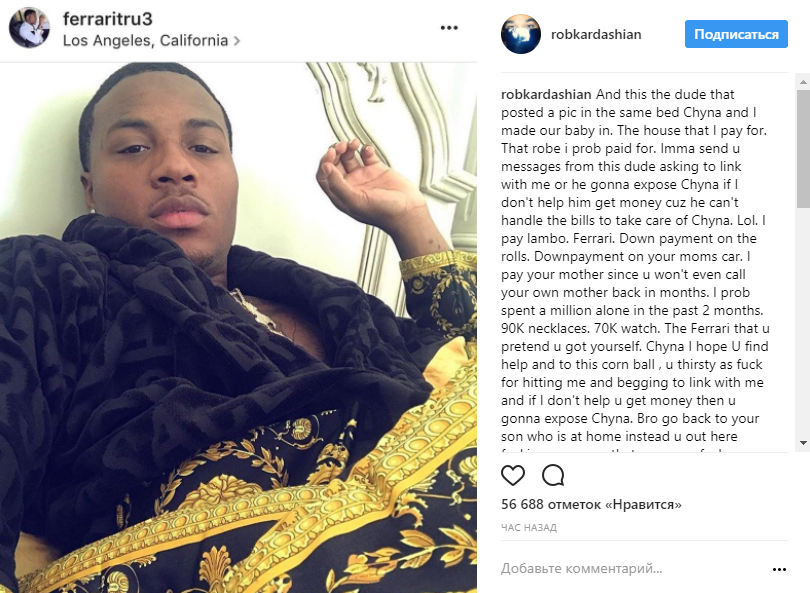The image size is (810, 593).
Task: Click the caption author name robkardashian
Action: pos(546,95)
